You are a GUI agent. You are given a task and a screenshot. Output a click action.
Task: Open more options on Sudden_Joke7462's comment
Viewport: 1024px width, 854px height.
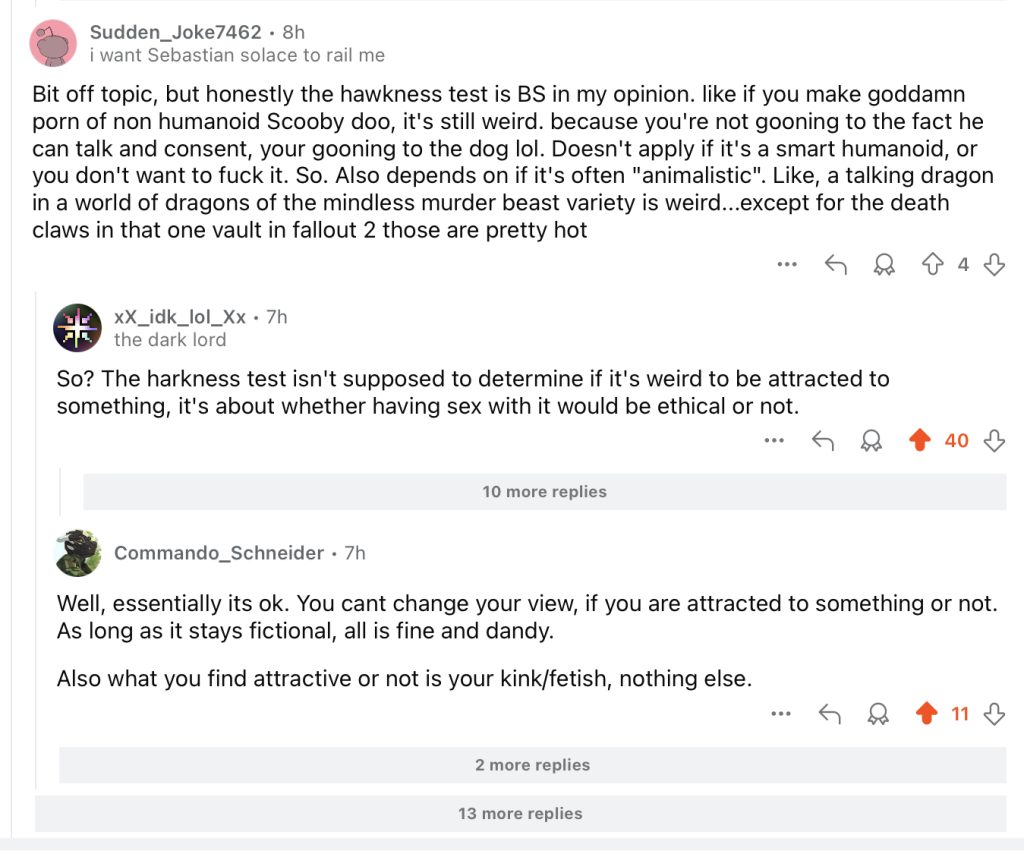coord(787,265)
